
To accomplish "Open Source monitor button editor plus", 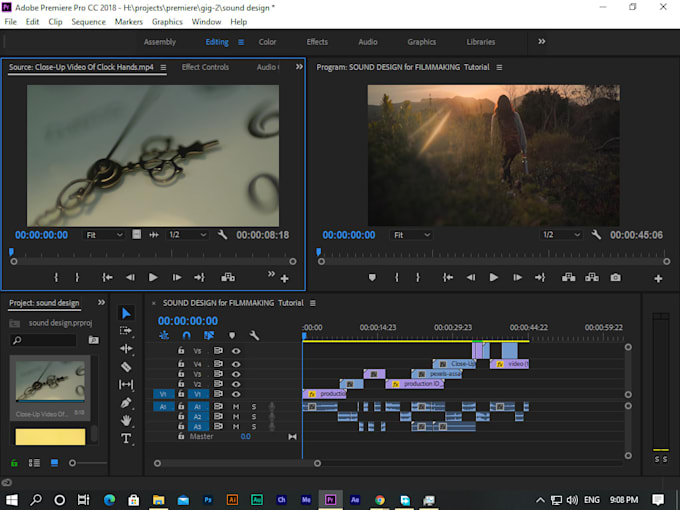I will click(284, 279).
